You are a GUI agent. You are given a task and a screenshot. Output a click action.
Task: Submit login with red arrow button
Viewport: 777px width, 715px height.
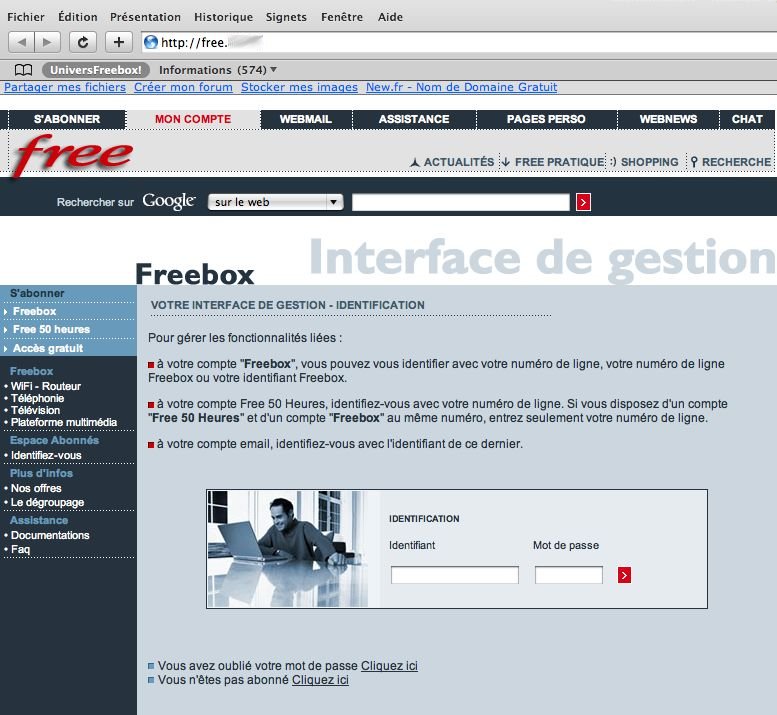tap(624, 575)
